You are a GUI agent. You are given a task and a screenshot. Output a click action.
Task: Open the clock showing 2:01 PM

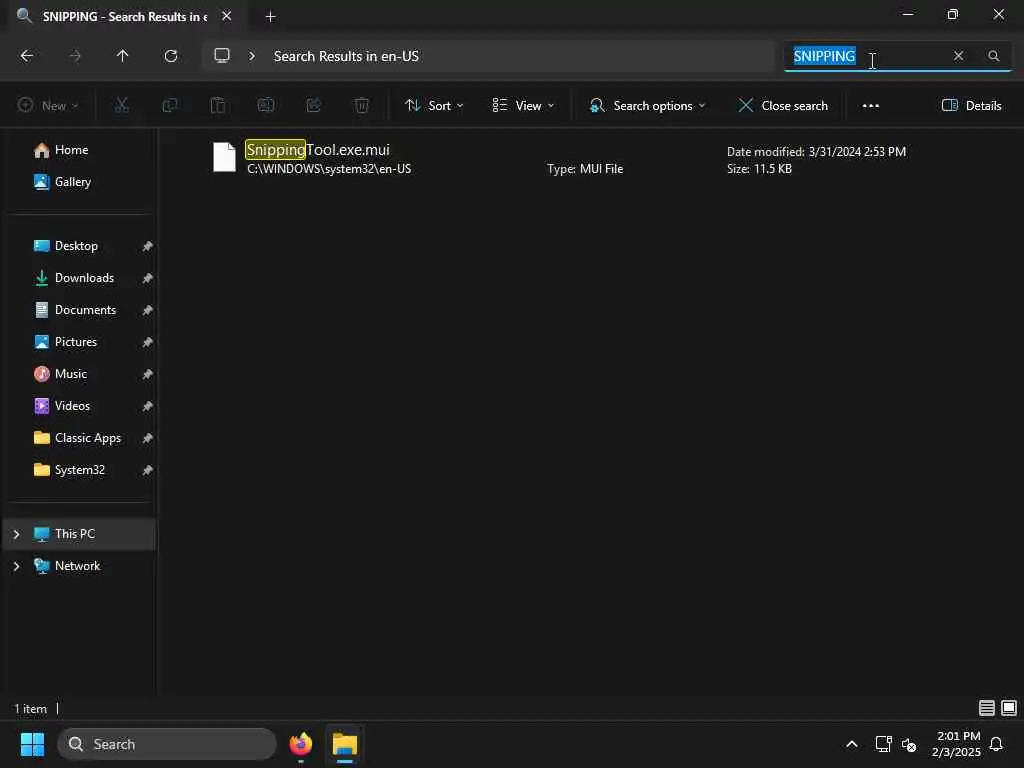(956, 744)
